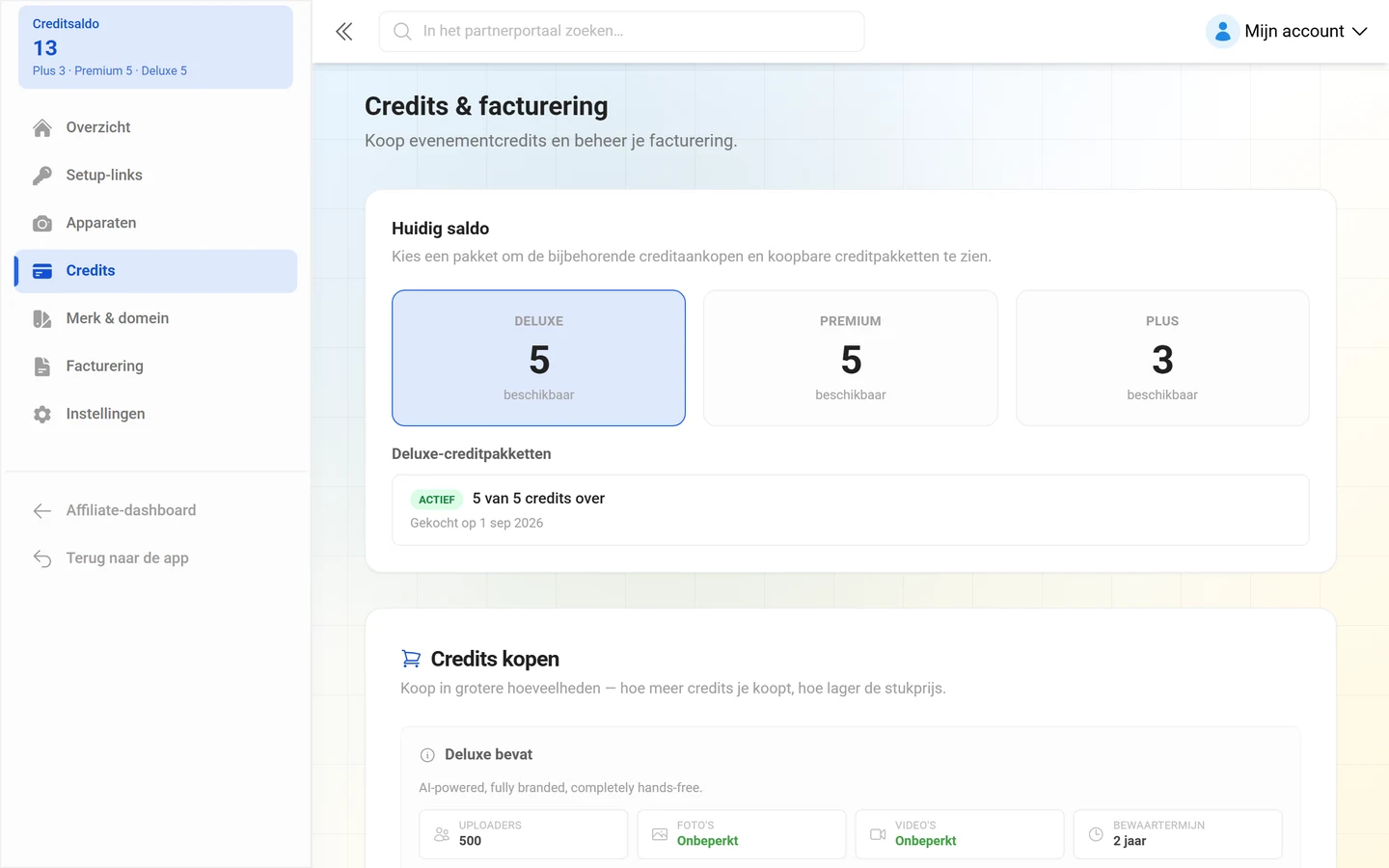The height and width of the screenshot is (868, 1389).
Task: Open the Mijn account dropdown
Action: 1287,32
